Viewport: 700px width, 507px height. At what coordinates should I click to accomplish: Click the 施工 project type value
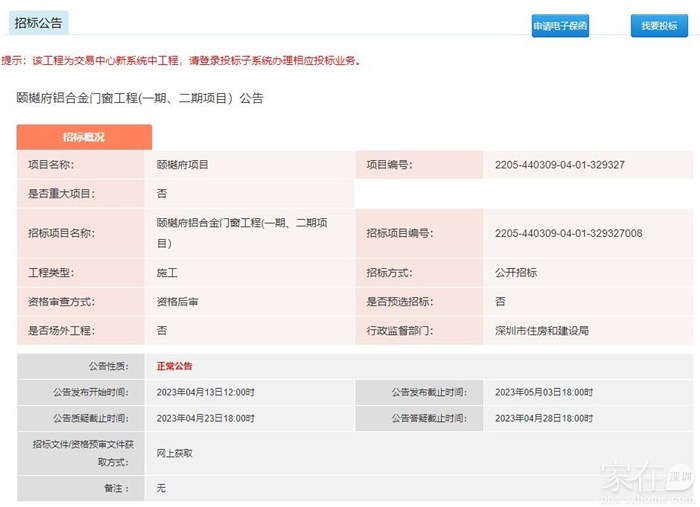[166, 272]
